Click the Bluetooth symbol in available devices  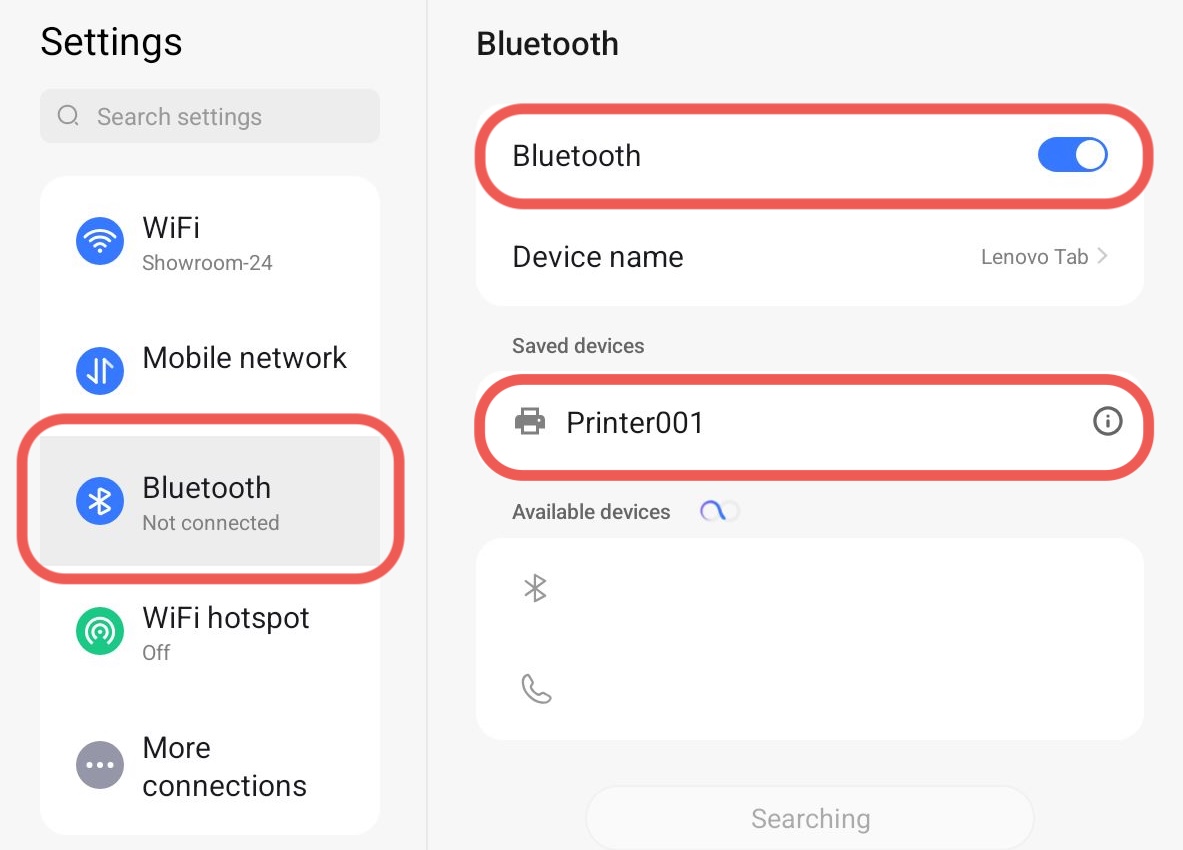(536, 589)
